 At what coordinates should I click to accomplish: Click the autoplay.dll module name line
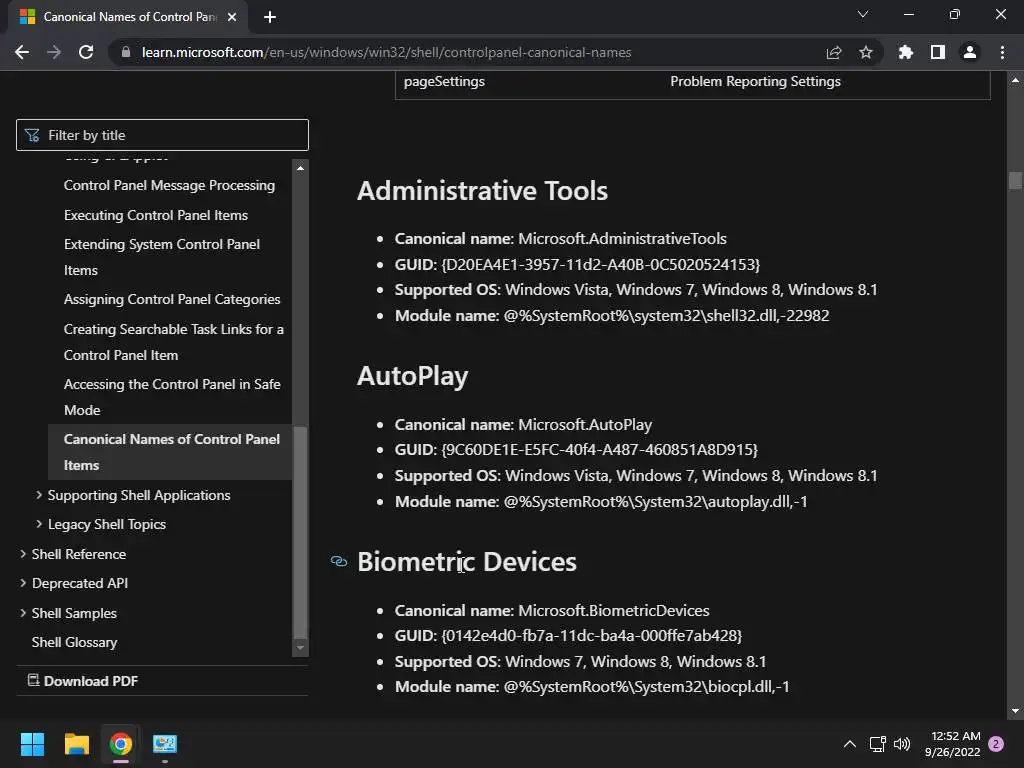[x=601, y=502]
